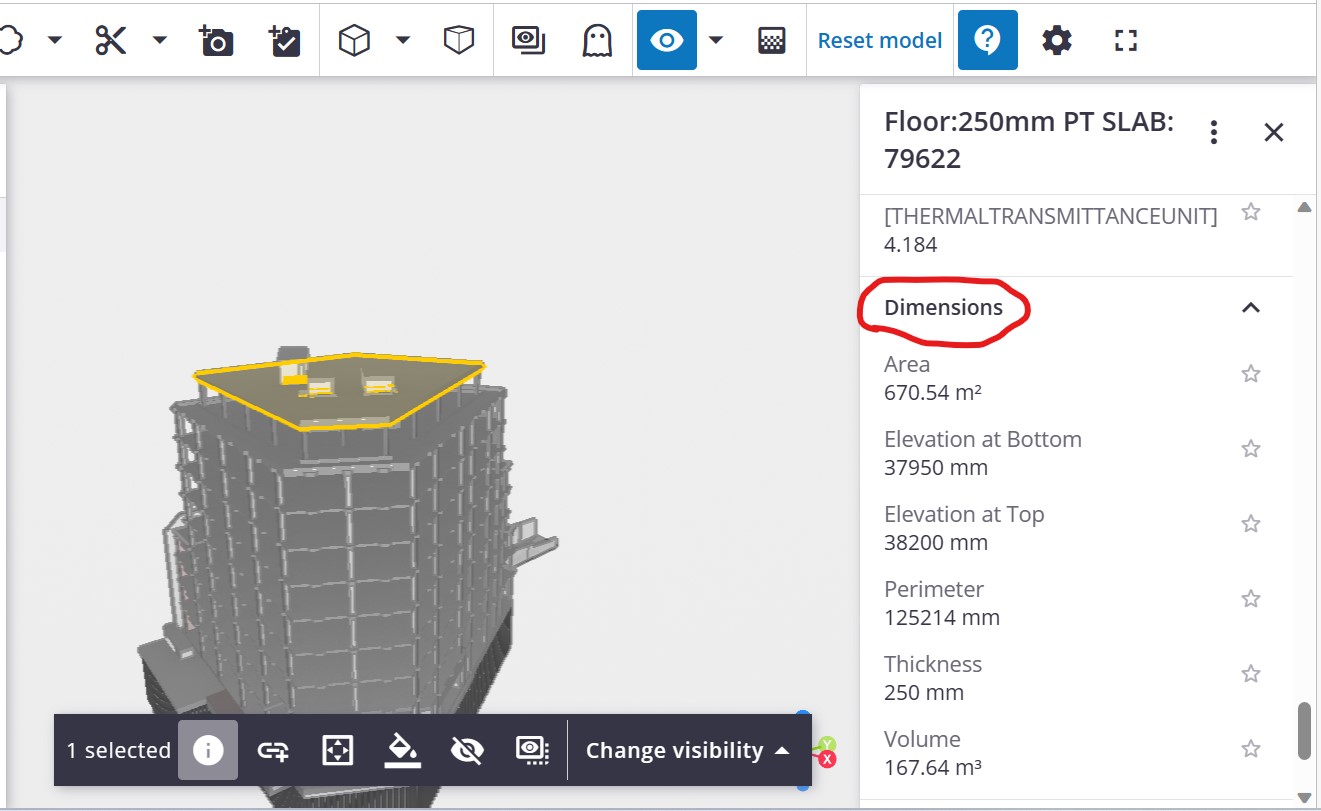
Task: Open settings with the gear icon
Action: (1056, 40)
